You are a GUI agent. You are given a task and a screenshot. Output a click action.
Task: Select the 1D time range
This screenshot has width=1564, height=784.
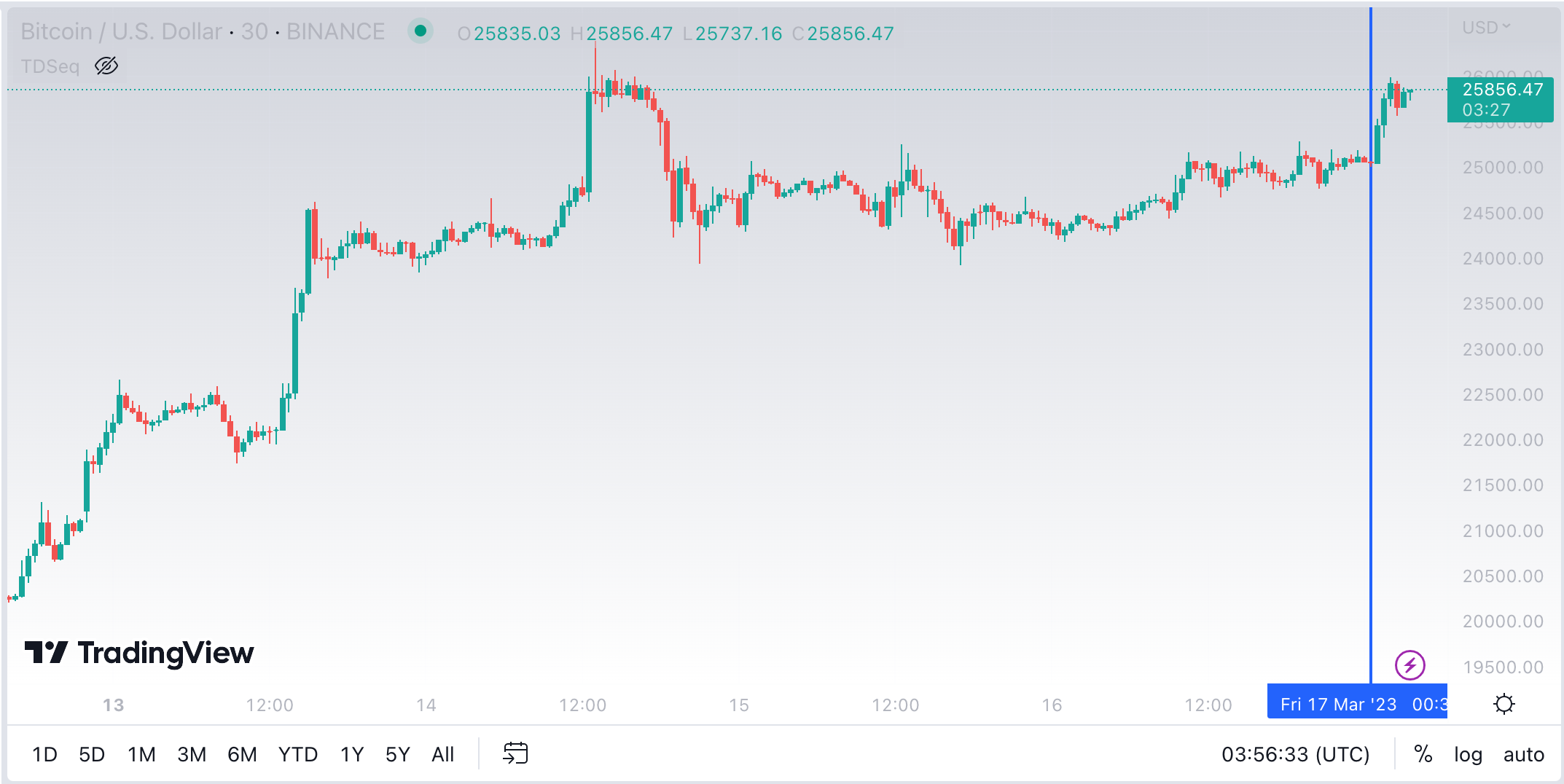(44, 754)
